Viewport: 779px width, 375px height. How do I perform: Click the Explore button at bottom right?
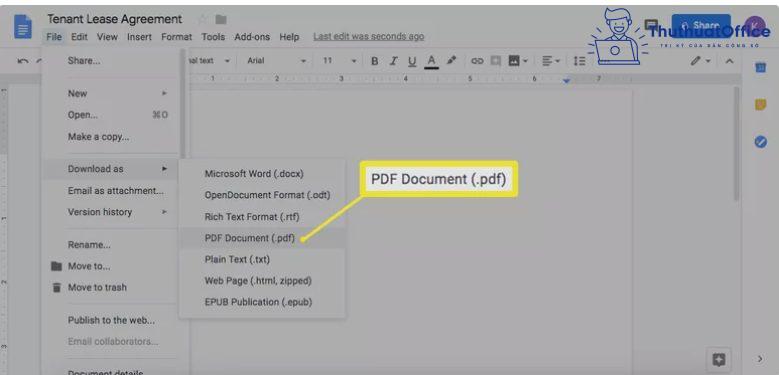[x=719, y=359]
